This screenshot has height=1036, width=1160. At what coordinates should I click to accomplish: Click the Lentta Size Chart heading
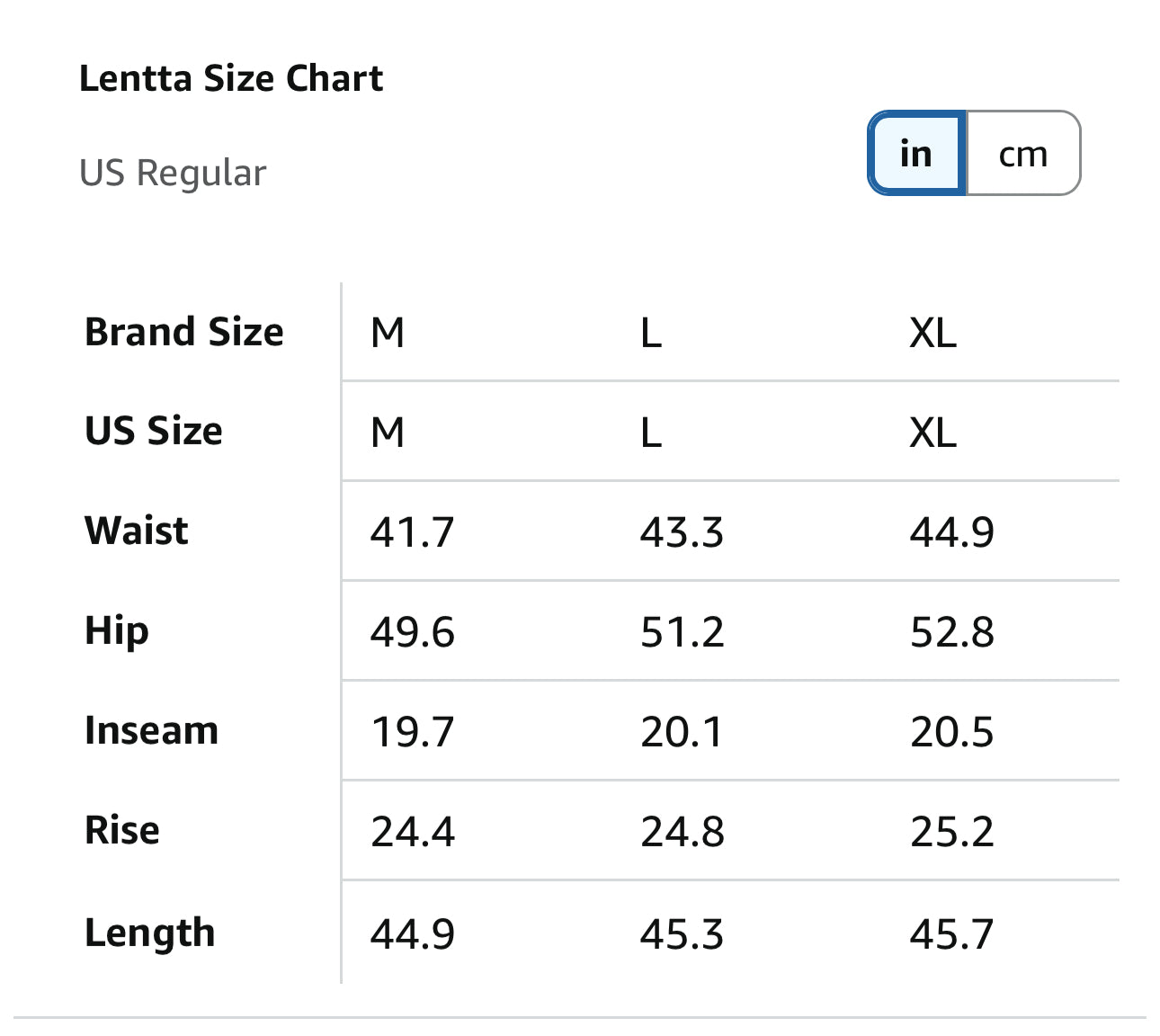tap(231, 78)
